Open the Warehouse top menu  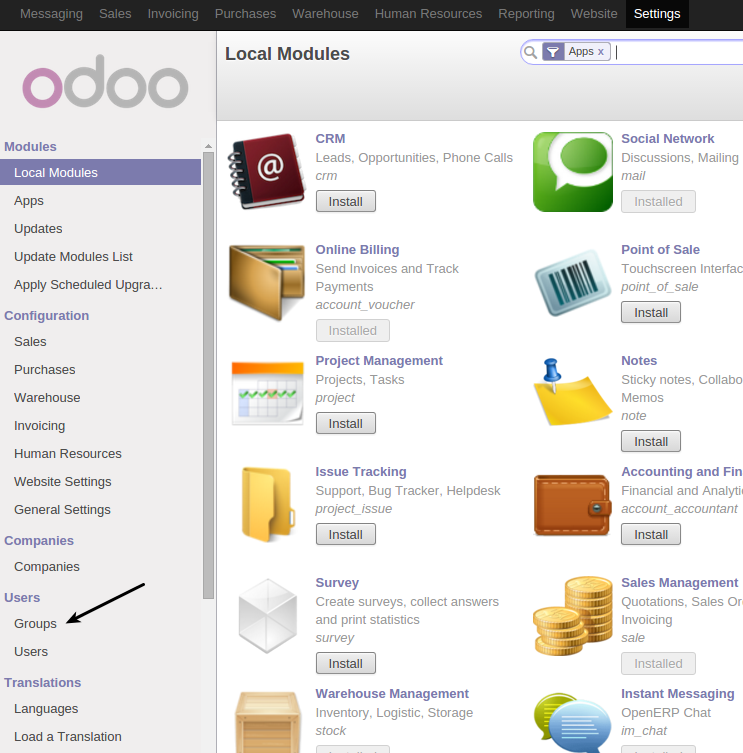pyautogui.click(x=325, y=14)
